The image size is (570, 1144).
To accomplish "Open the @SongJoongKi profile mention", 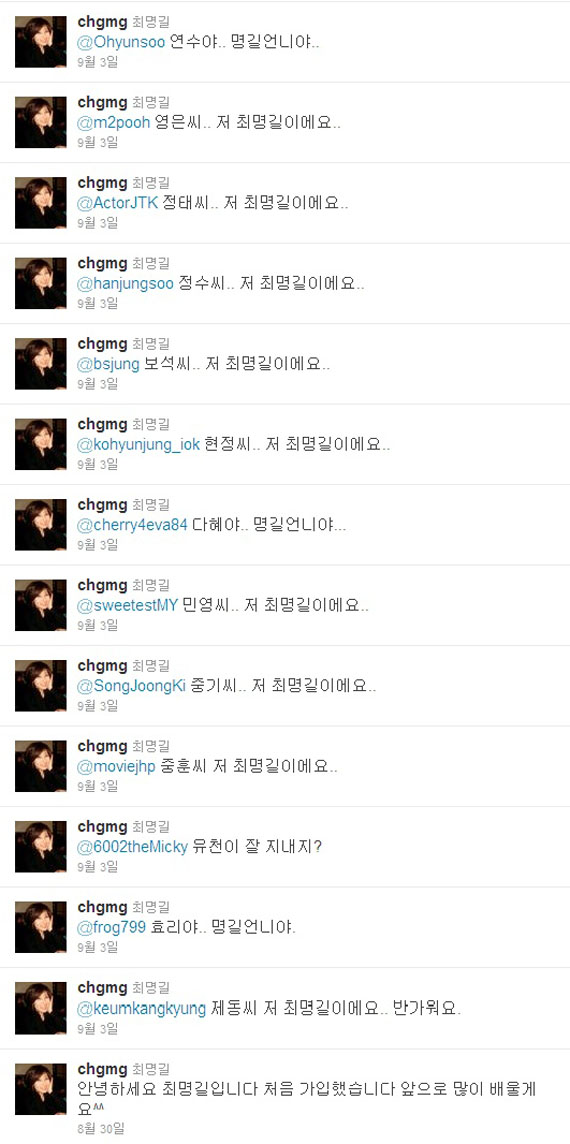I will pyautogui.click(x=132, y=686).
